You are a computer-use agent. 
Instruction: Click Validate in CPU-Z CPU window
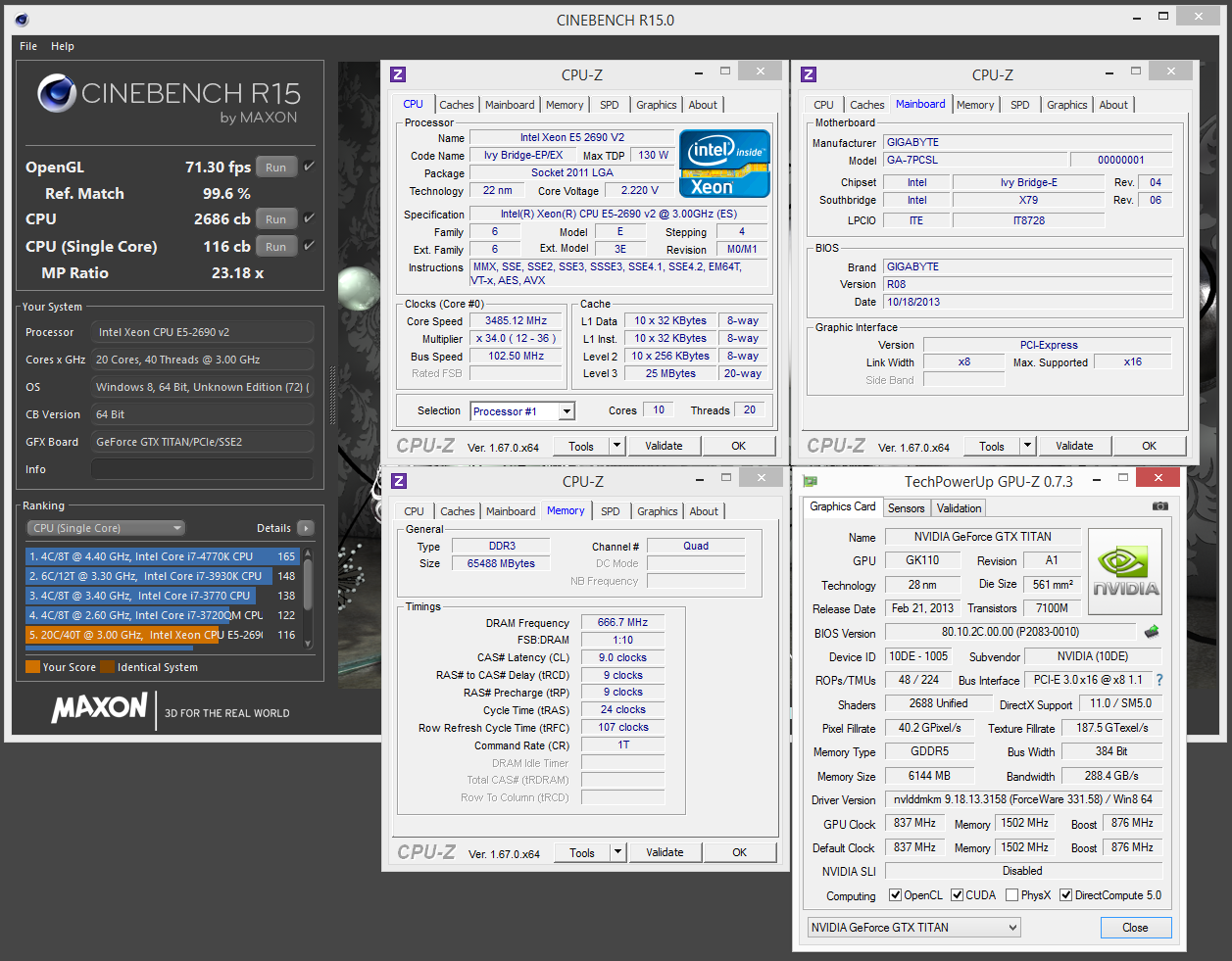click(664, 446)
